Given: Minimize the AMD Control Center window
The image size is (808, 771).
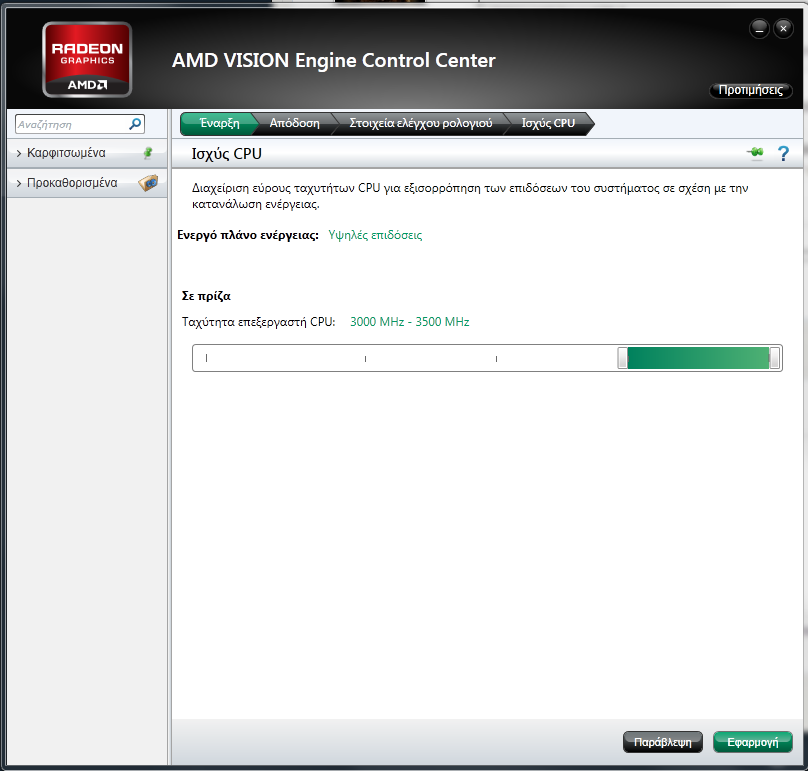Looking at the screenshot, I should [x=759, y=28].
